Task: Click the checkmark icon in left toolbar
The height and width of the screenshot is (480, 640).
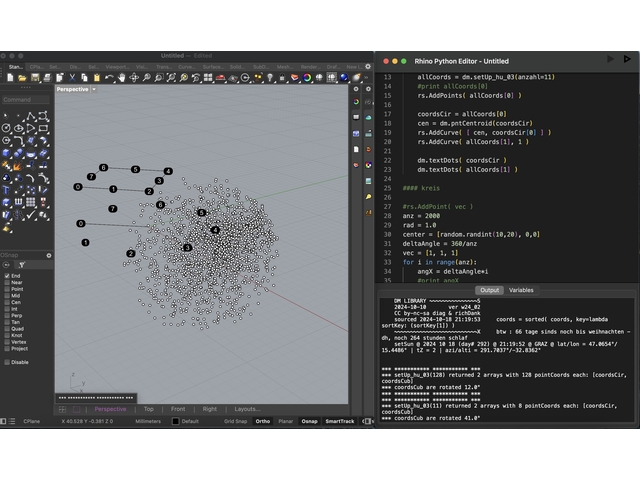Action: tap(31, 214)
